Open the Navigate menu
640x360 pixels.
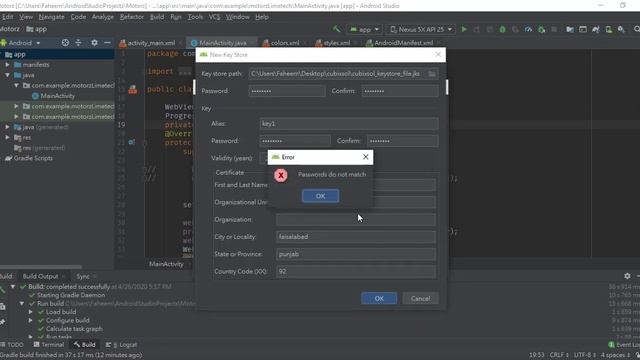click(x=51, y=17)
